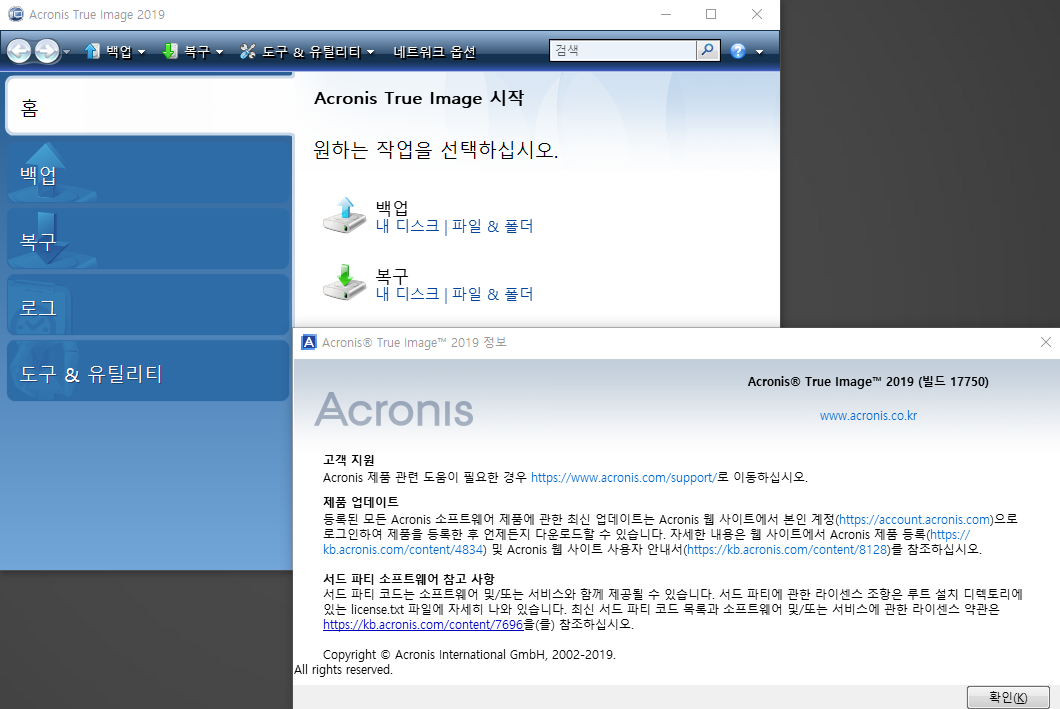Screen dimensions: 1060x709
Task: Maximize the Acronis True Image 2019 window
Action: point(711,14)
